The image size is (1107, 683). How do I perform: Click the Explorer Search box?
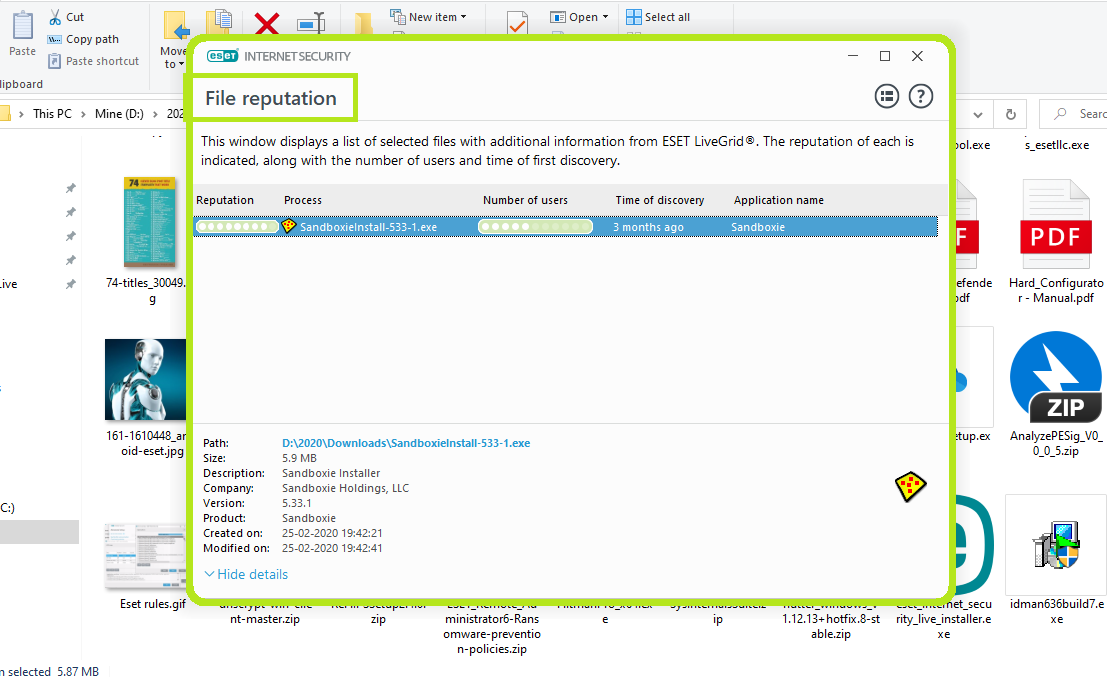(x=1073, y=114)
